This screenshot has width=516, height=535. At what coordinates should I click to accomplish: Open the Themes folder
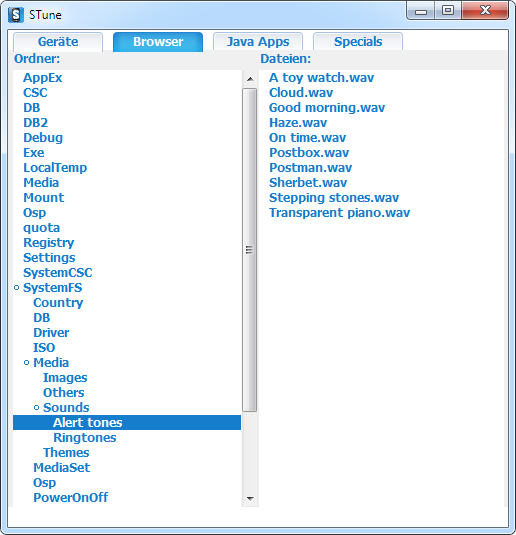[66, 453]
